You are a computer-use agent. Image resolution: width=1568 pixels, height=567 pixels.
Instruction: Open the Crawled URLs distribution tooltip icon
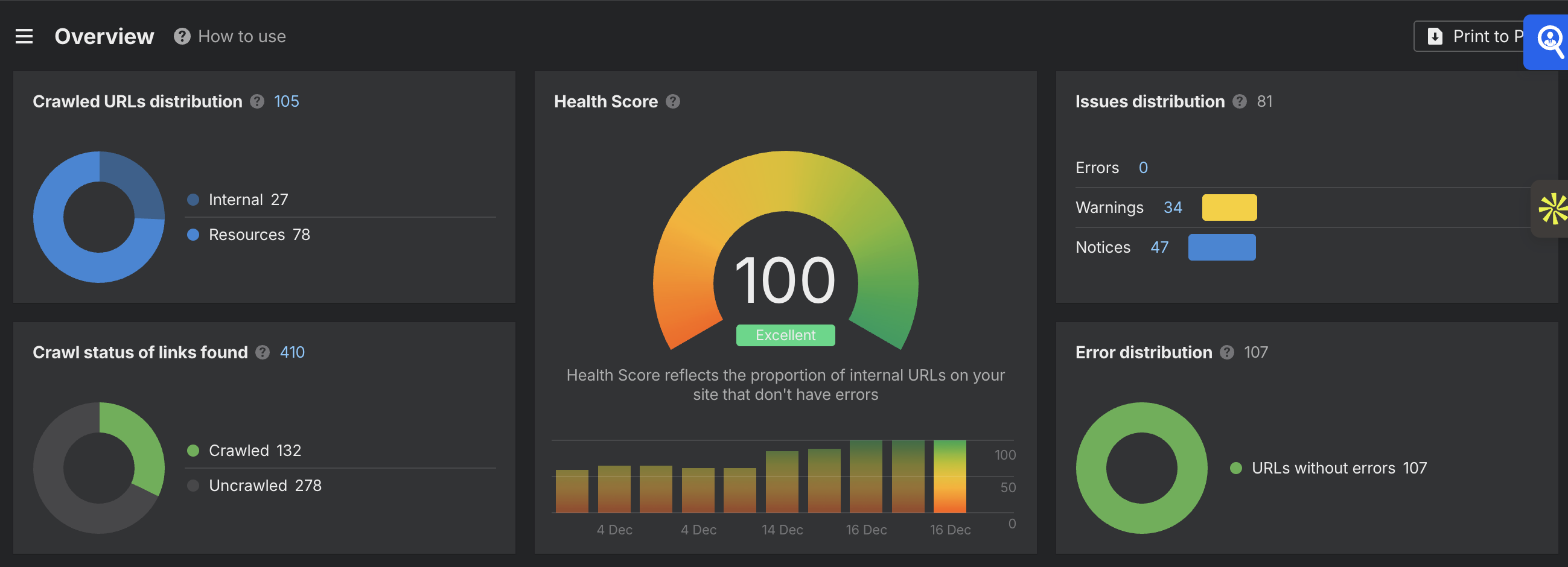coord(257,101)
